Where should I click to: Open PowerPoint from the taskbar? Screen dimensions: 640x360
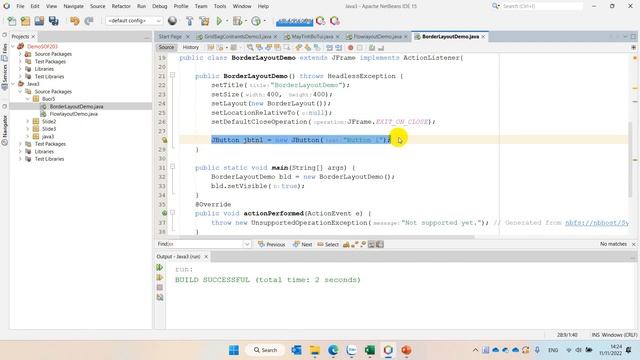406,350
